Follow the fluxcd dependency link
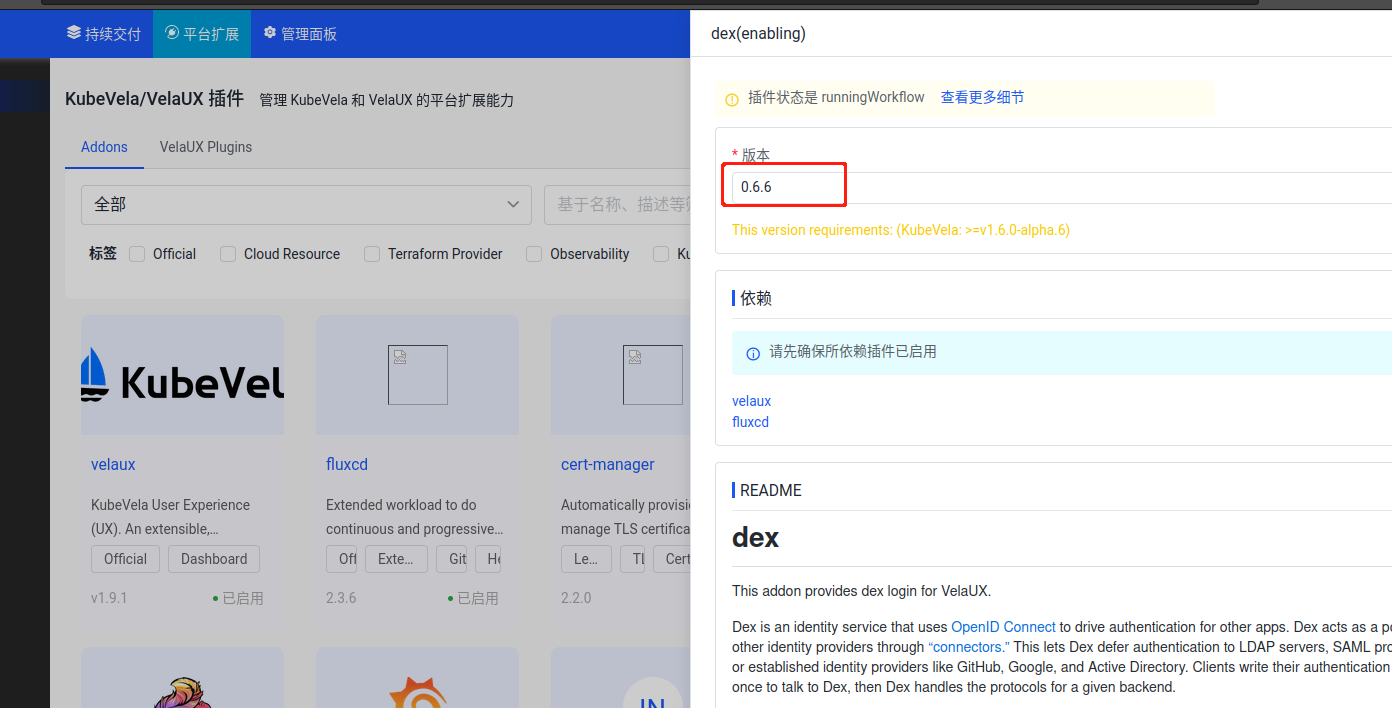This screenshot has width=1392, height=708. coord(750,421)
